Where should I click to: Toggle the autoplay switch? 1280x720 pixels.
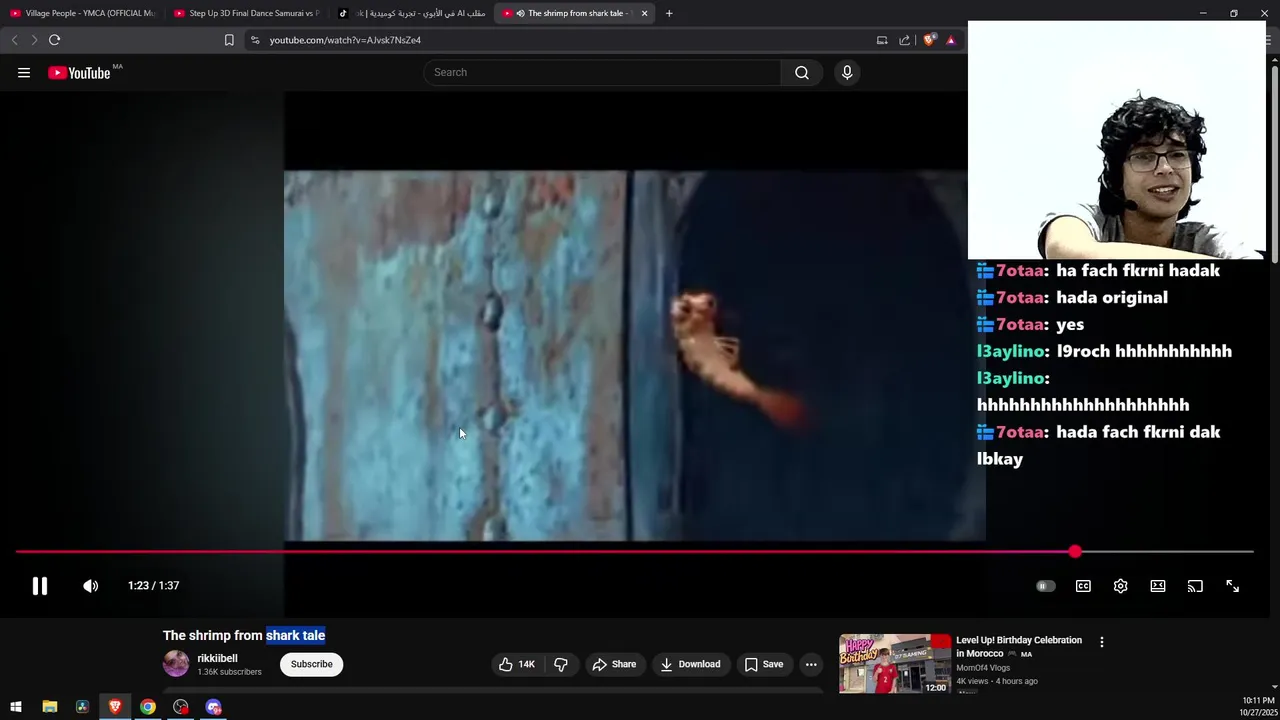pos(1045,586)
